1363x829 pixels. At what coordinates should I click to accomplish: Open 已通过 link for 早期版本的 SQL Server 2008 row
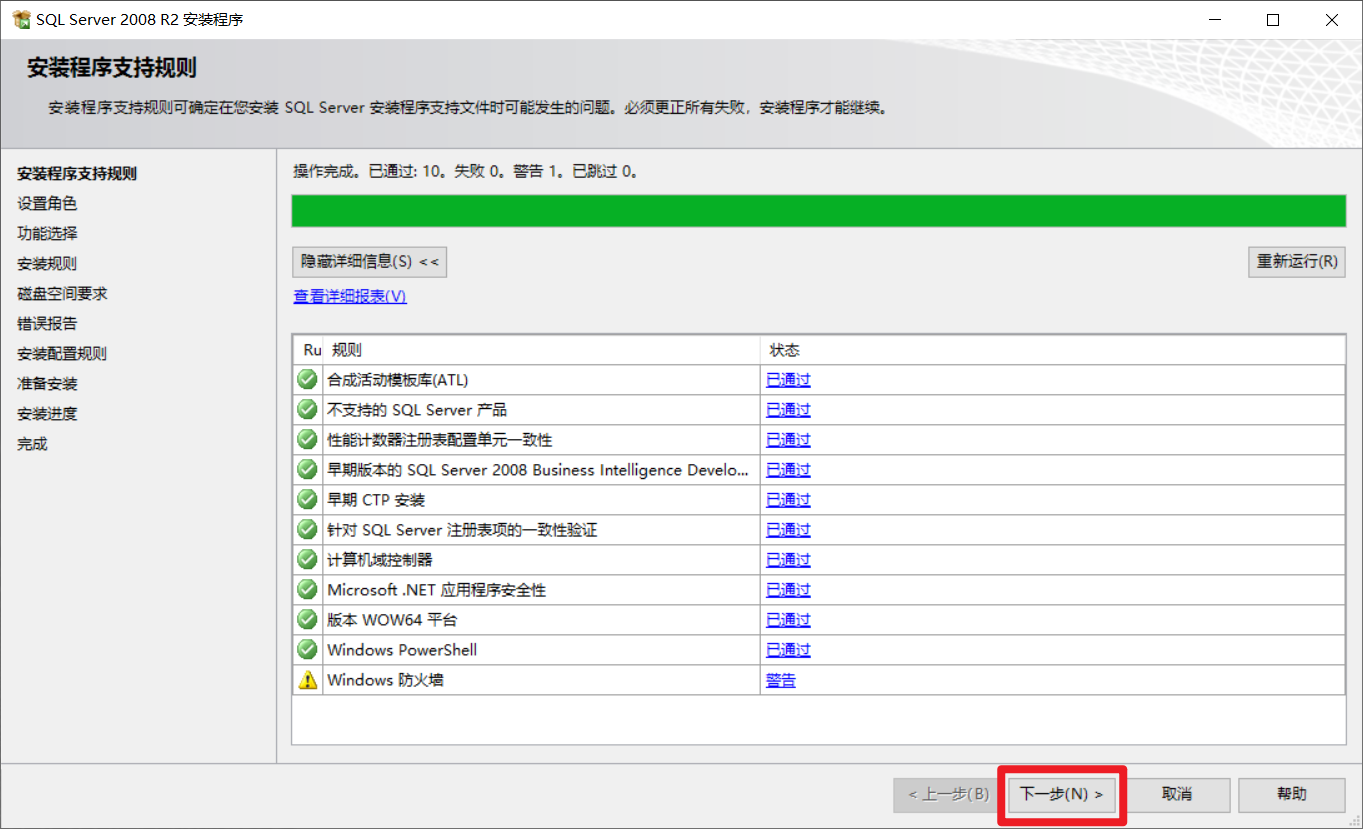(x=788, y=470)
